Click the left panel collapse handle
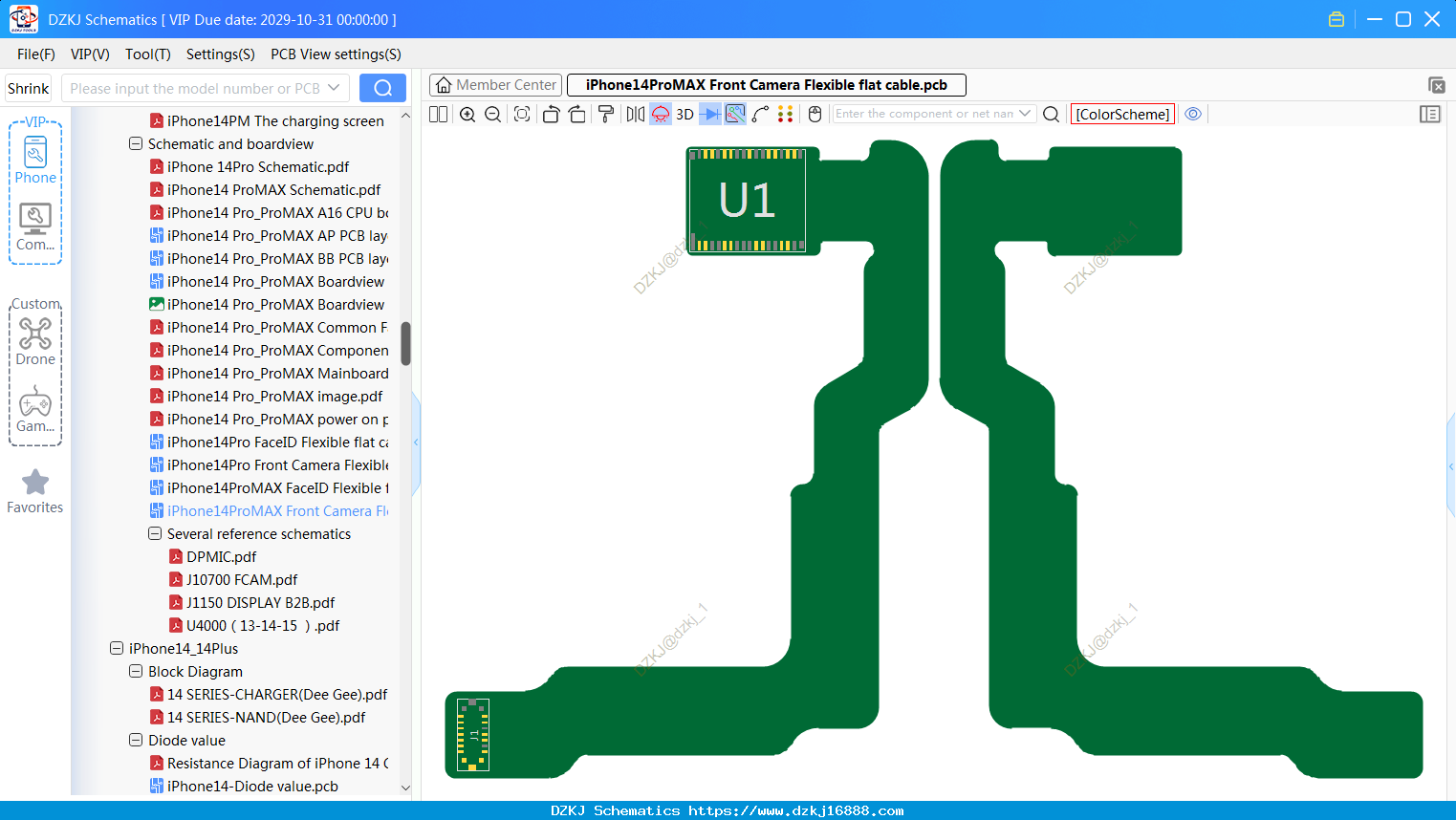Image resolution: width=1456 pixels, height=820 pixels. (416, 442)
